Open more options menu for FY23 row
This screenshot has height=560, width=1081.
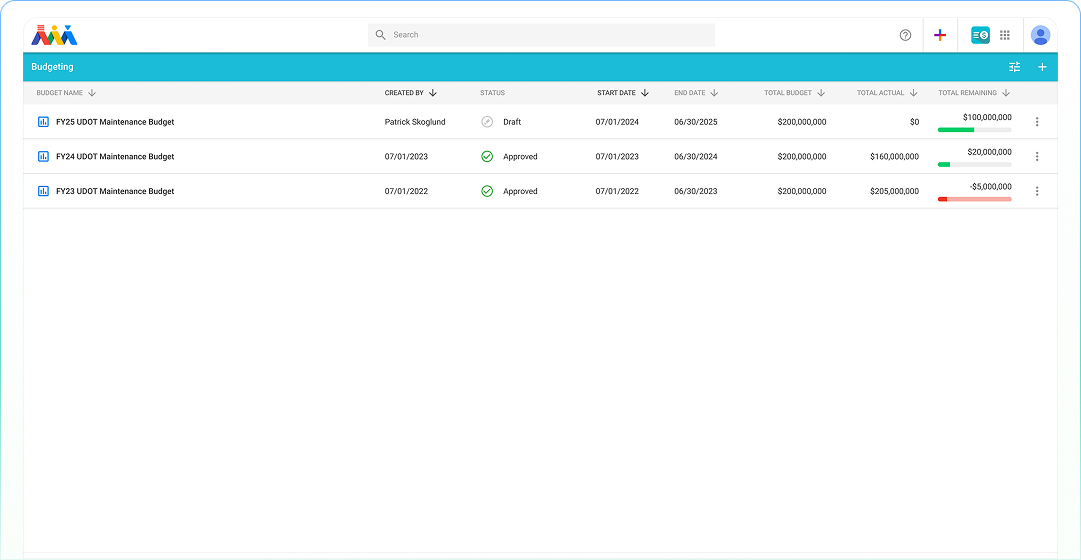click(1037, 191)
